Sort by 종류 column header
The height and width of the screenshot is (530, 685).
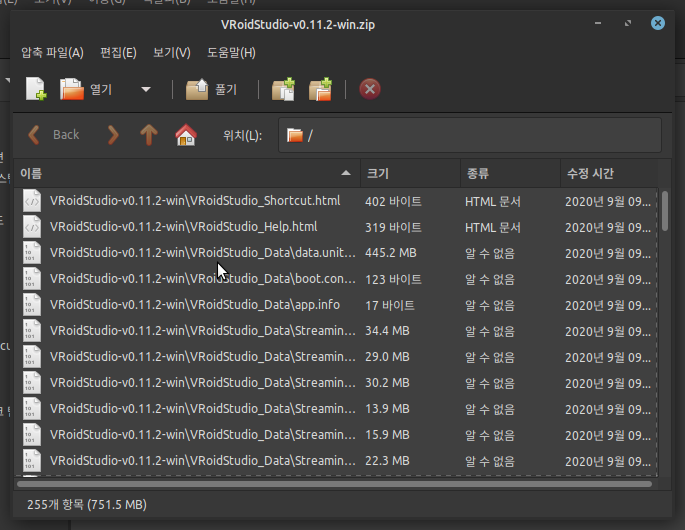[x=510, y=173]
